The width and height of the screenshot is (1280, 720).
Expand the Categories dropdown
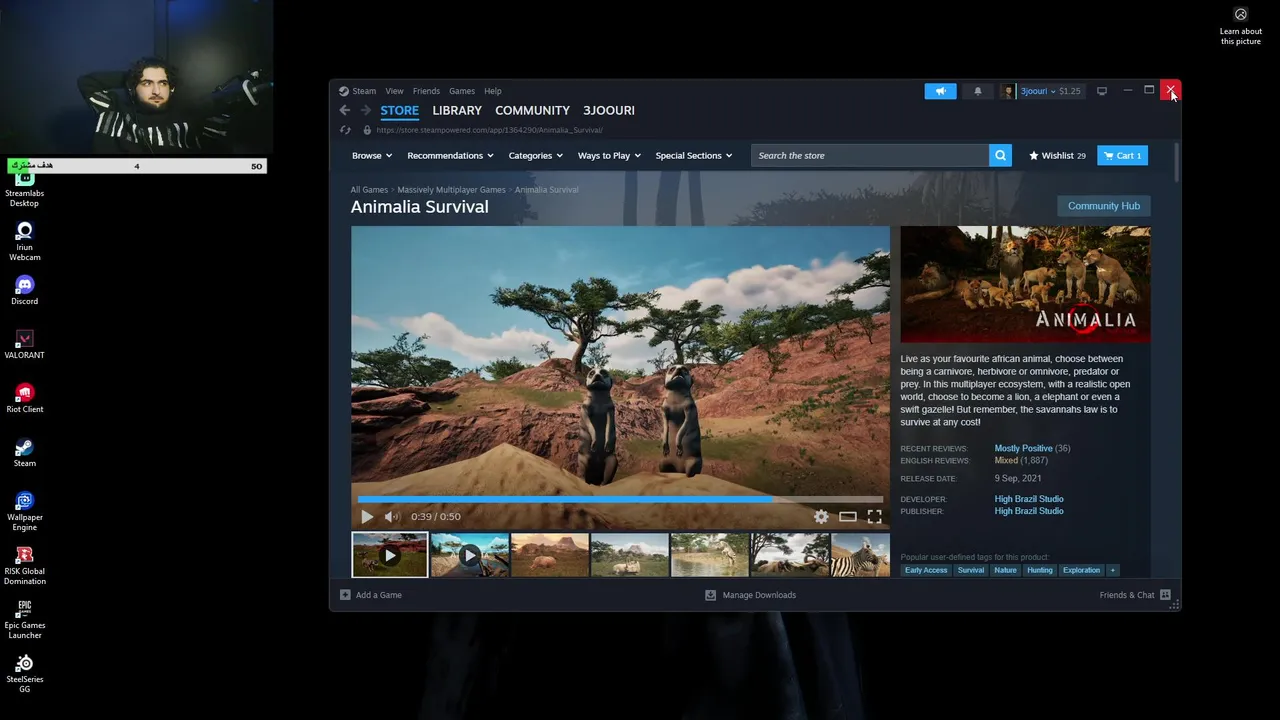point(536,156)
